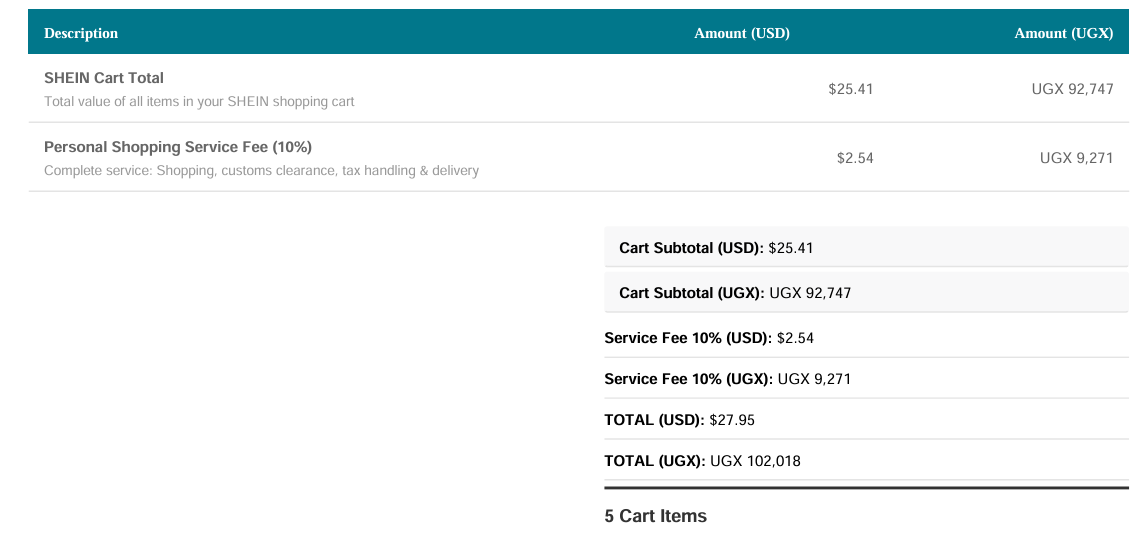Click the TOTAL (UGX) UGX 102,018 line
The height and width of the screenshot is (555, 1142).
[x=866, y=460]
